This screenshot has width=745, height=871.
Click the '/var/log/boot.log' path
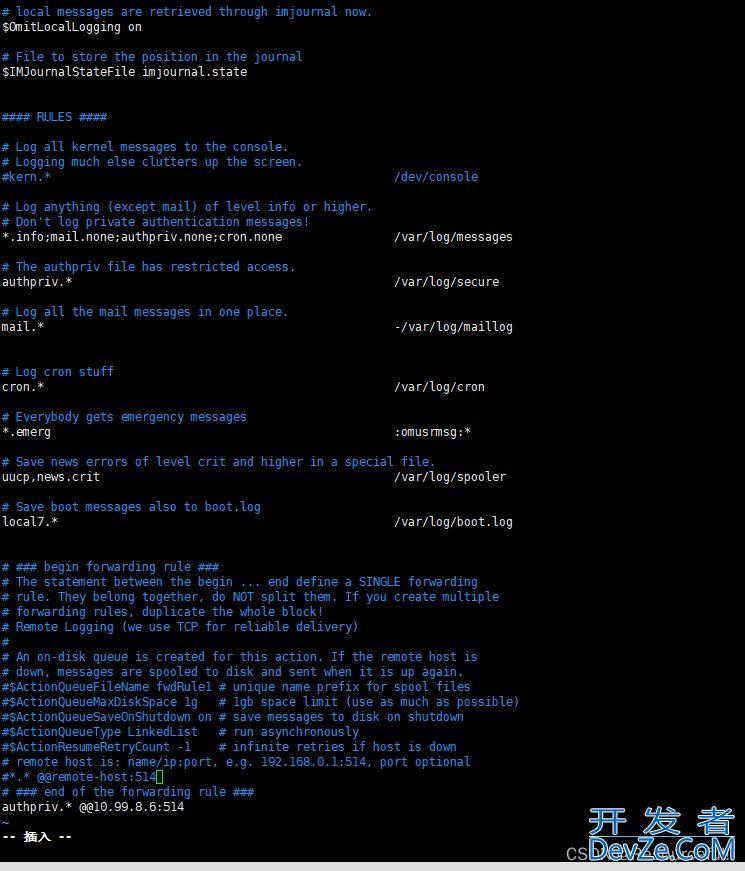(453, 522)
